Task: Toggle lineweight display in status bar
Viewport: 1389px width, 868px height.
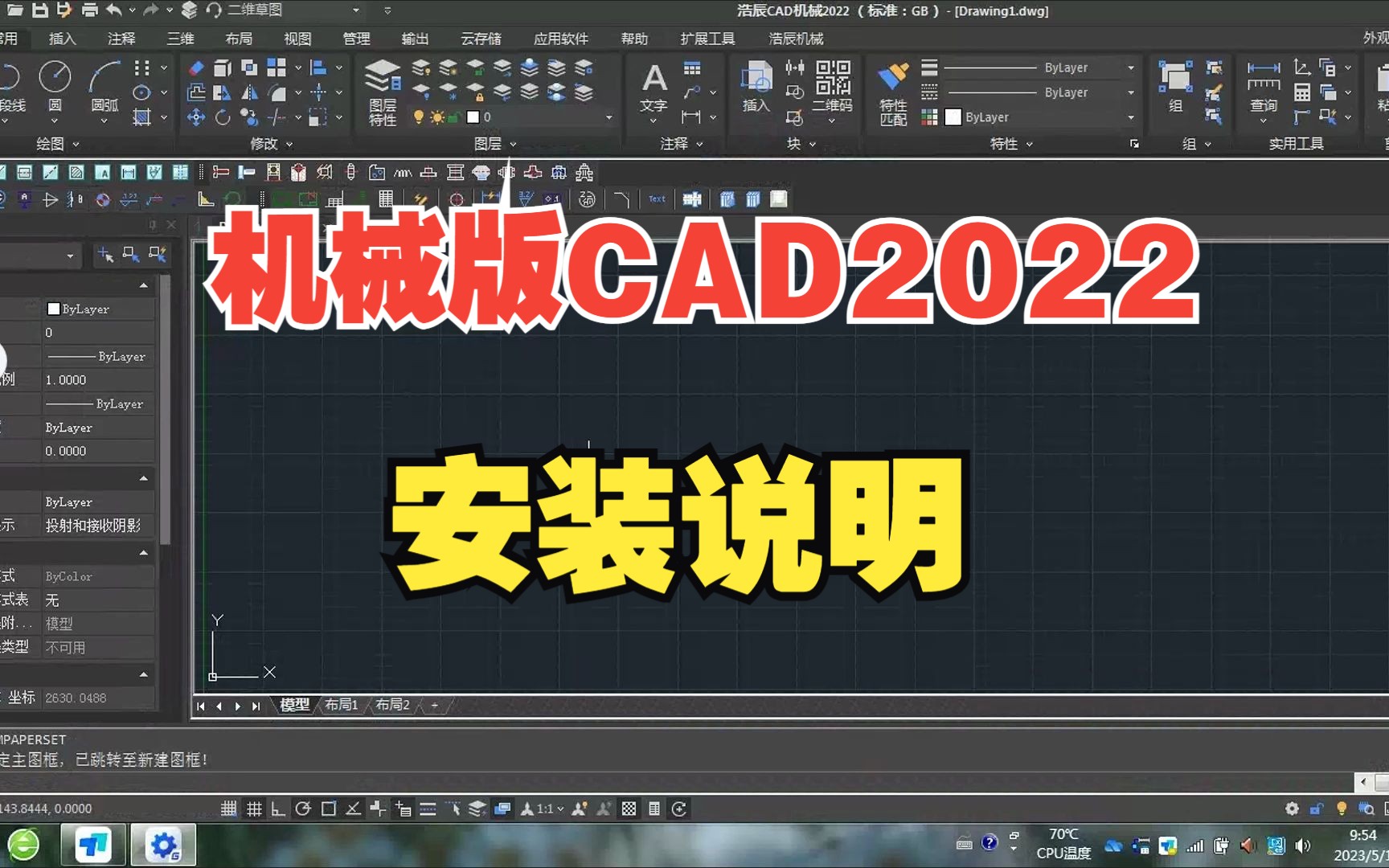Action: click(x=428, y=809)
